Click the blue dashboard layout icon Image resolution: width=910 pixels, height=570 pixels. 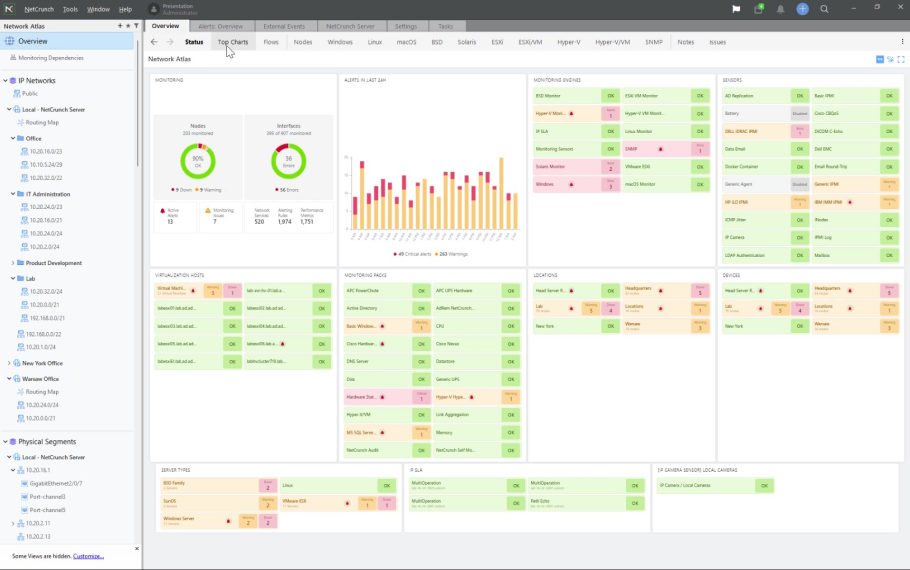click(x=880, y=59)
